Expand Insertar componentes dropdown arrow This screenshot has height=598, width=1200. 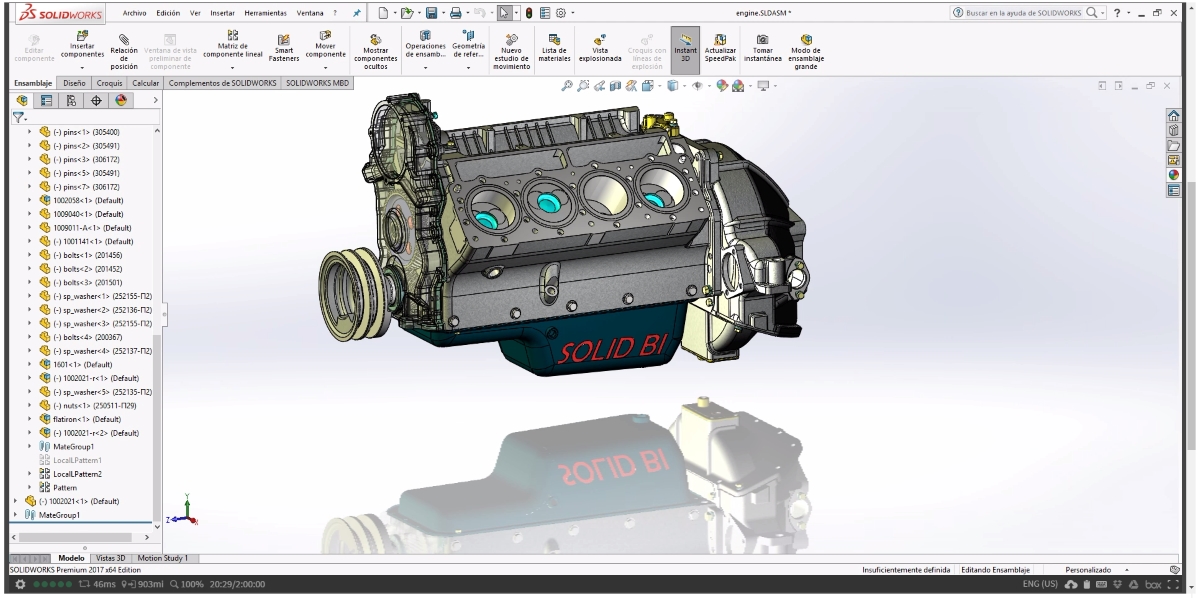pos(82,68)
